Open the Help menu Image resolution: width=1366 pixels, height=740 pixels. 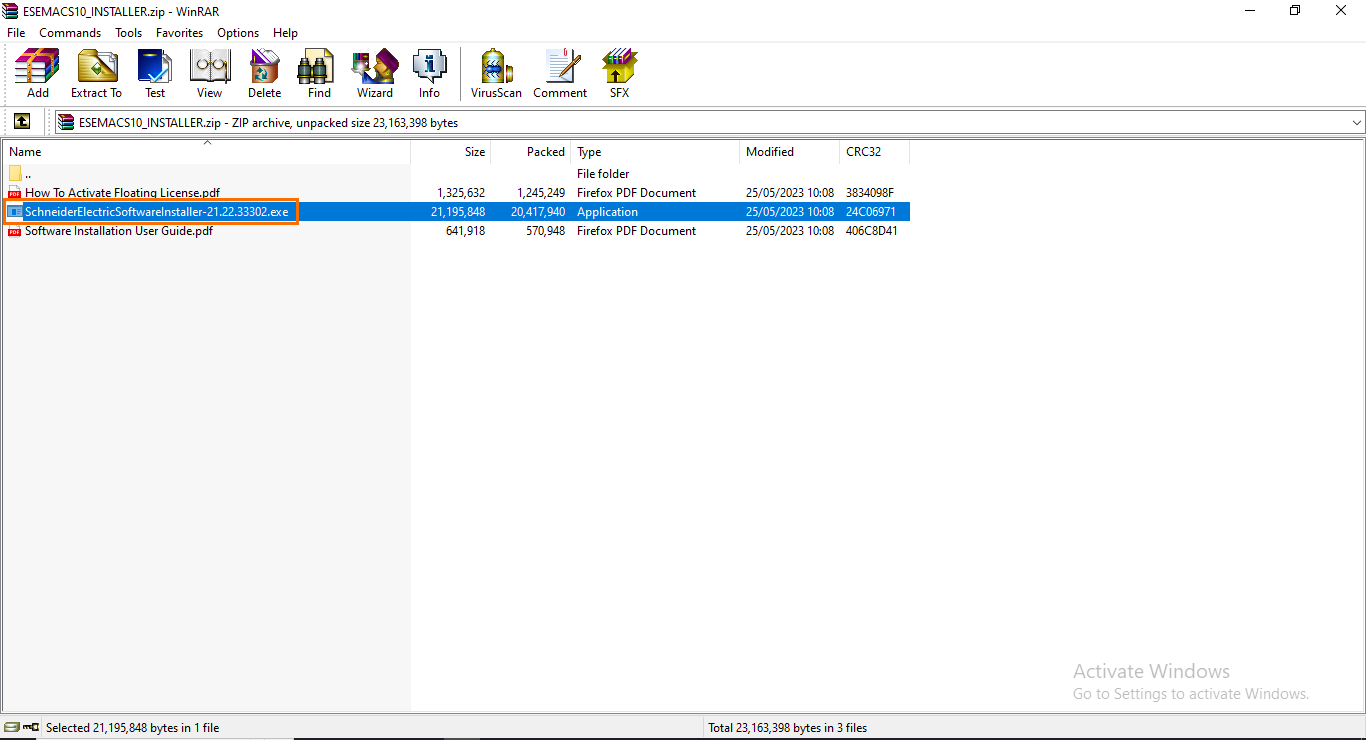[x=286, y=33]
